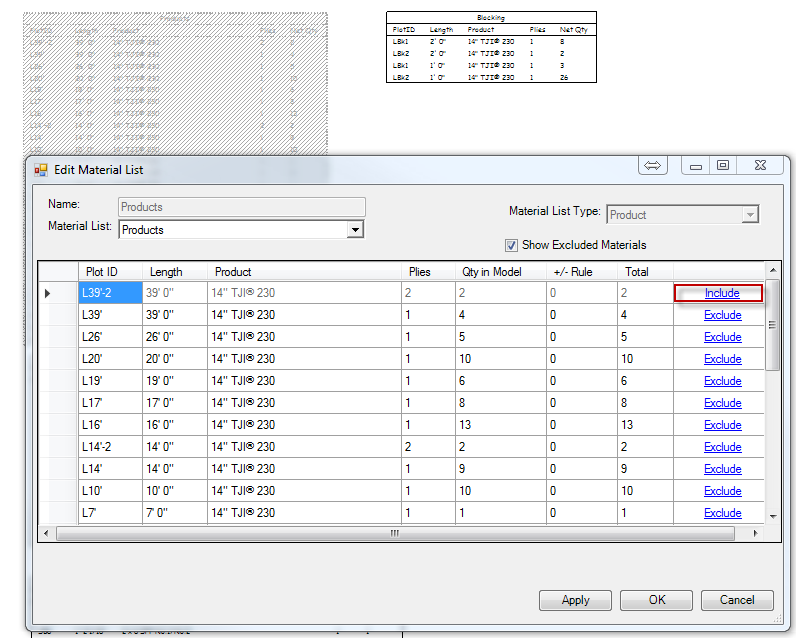Exclude the L19' row
796x638 pixels.
tap(722, 381)
